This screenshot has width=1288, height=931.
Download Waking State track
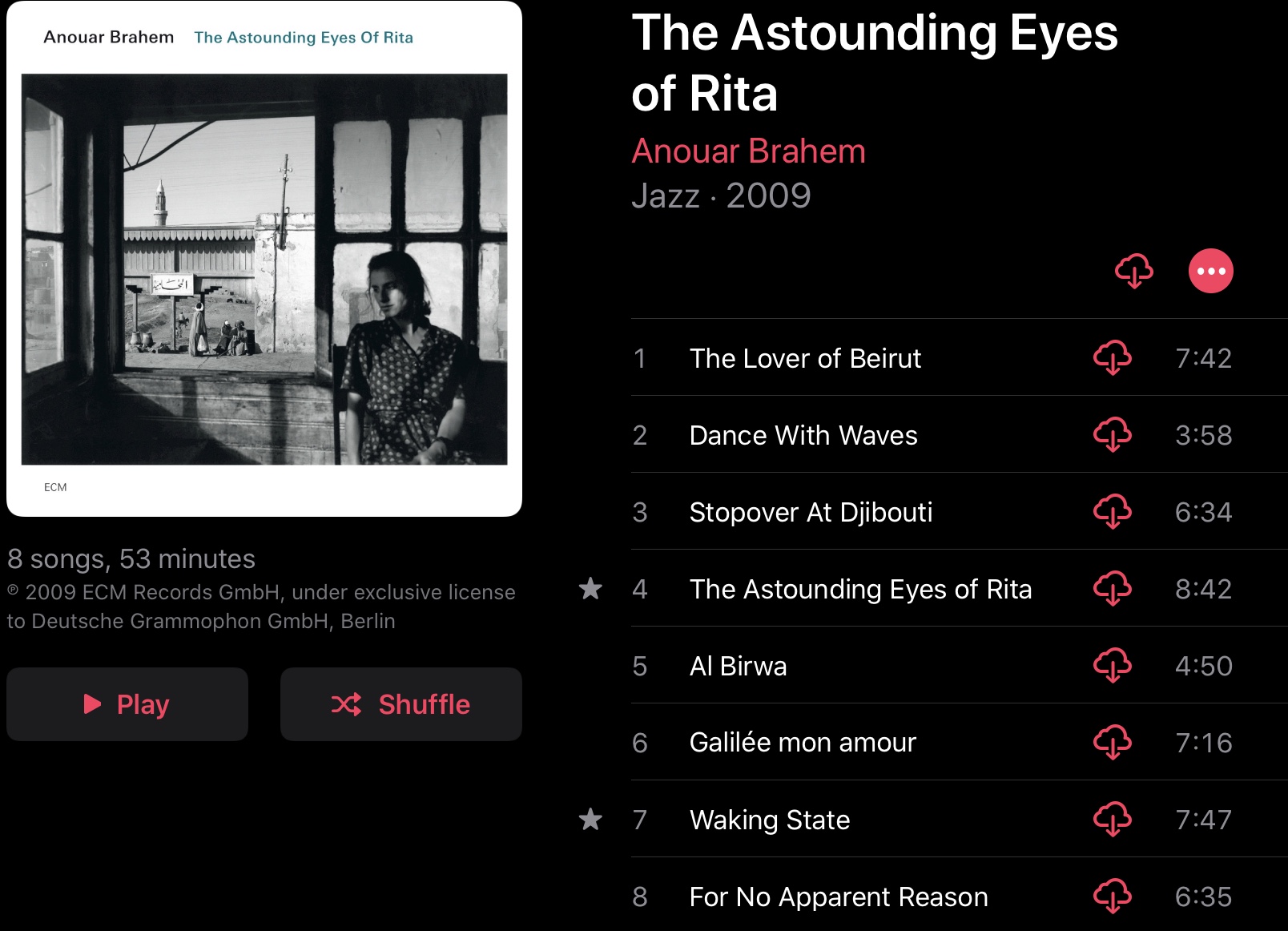coord(1112,819)
